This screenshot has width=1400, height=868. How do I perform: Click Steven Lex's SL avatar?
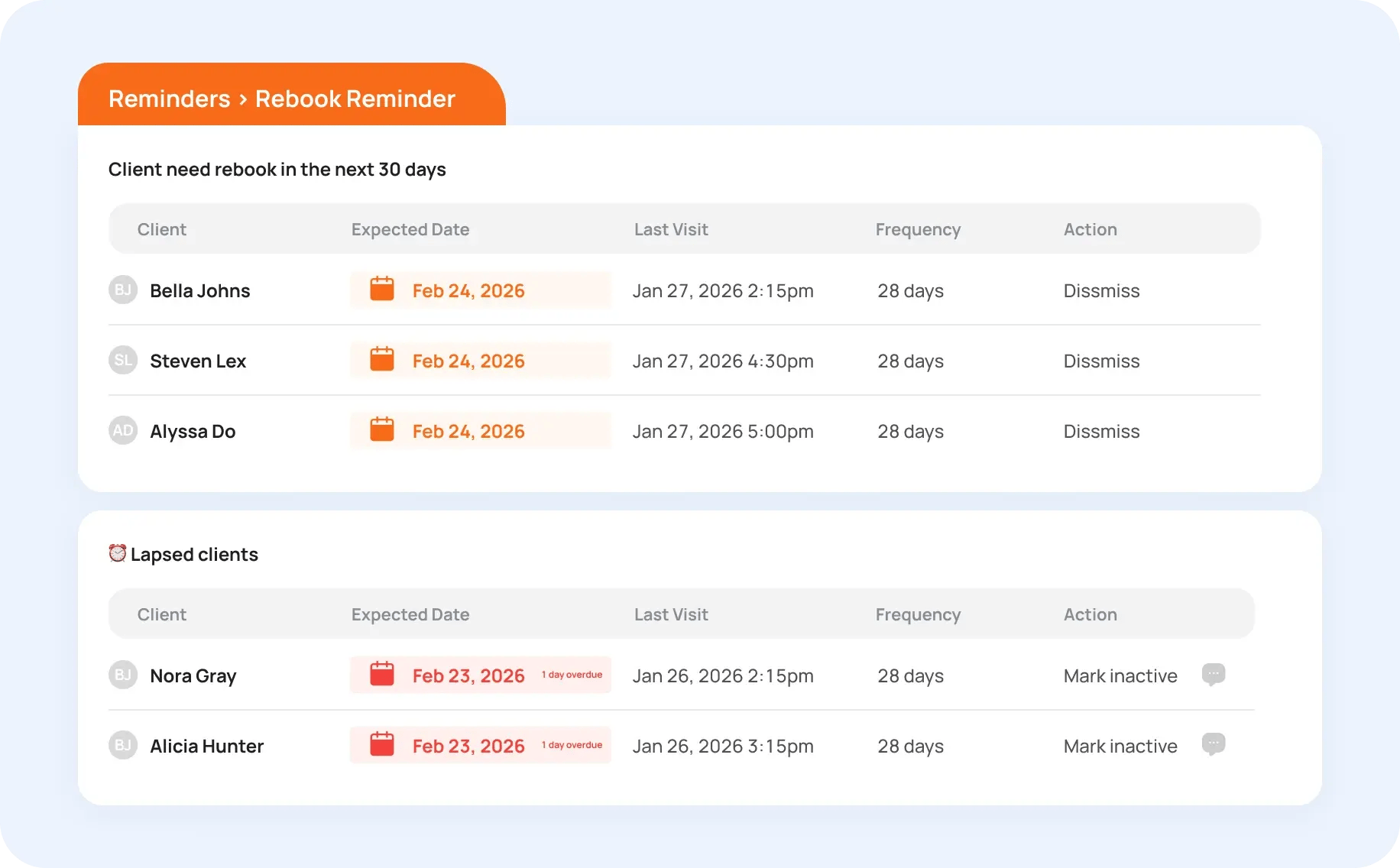[x=122, y=361]
